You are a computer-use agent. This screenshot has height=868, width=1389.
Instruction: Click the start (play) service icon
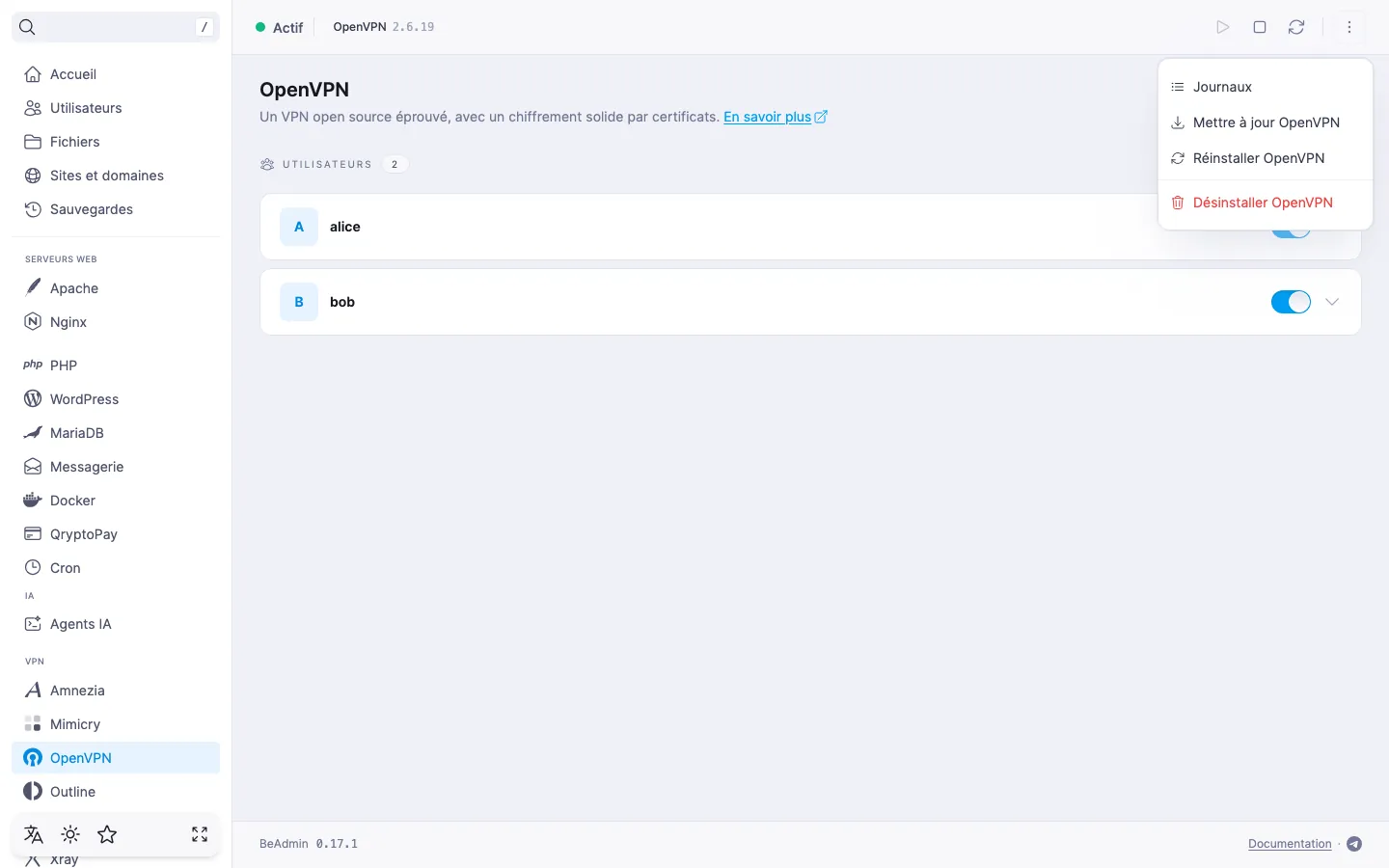(1223, 27)
